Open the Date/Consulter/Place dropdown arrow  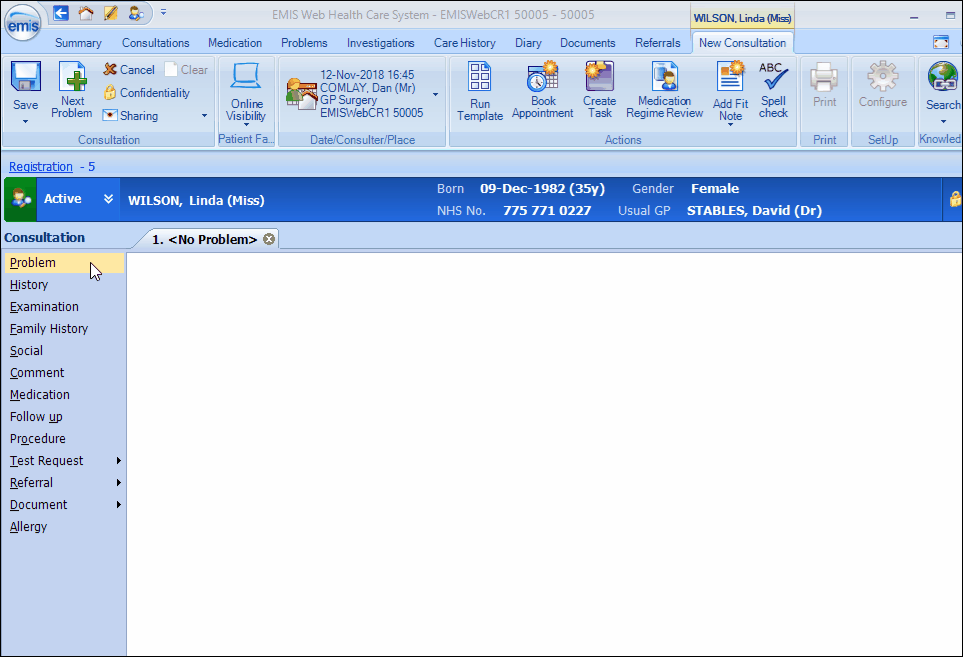point(435,95)
